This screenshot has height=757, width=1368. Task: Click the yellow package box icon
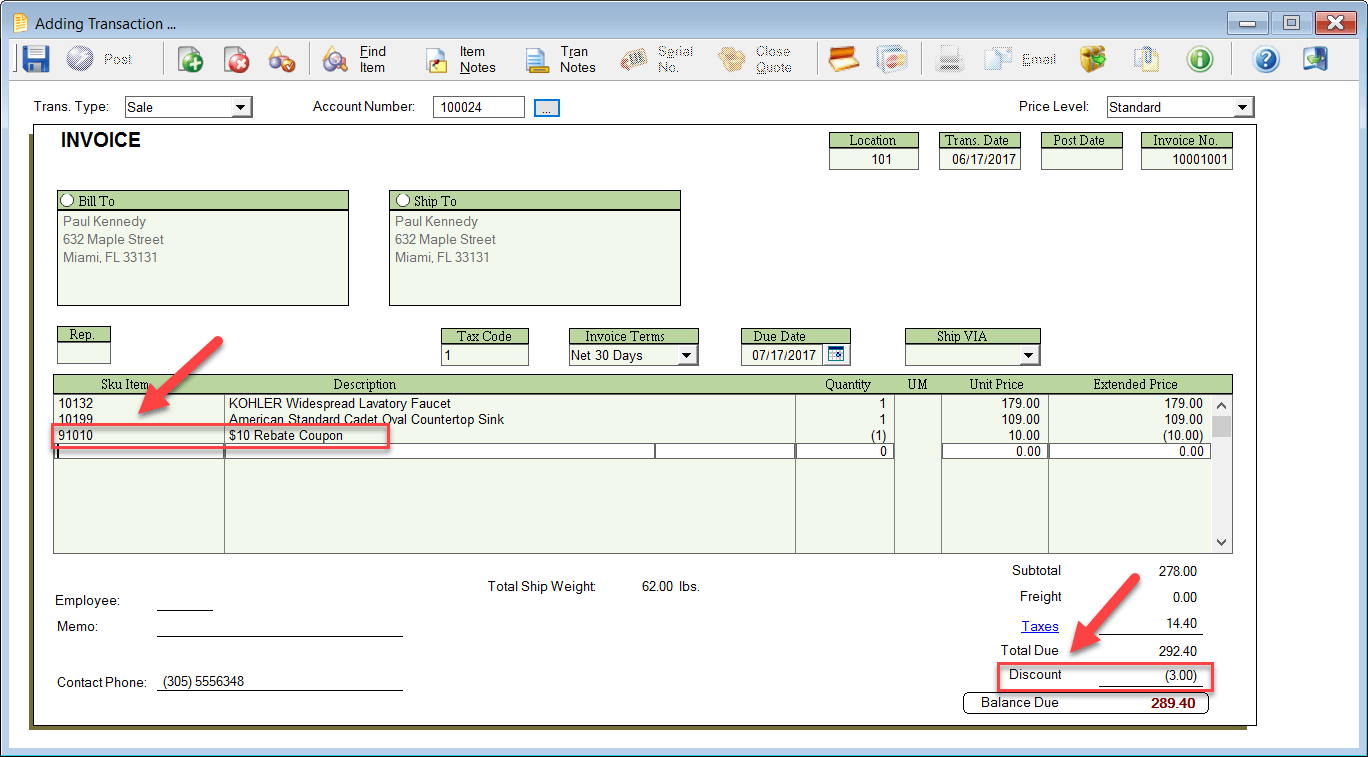[x=1093, y=59]
